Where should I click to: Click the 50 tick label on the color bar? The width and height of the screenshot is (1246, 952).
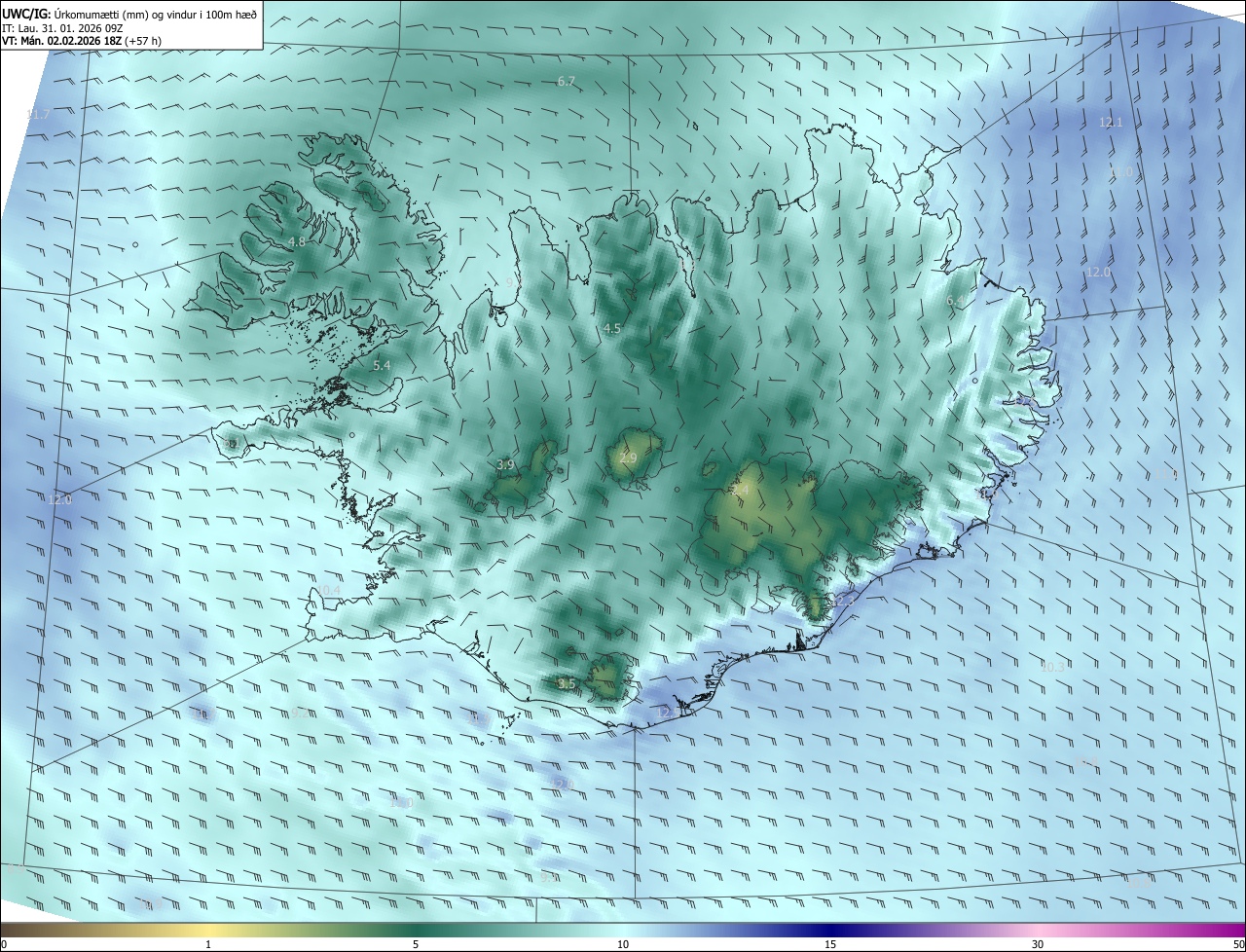point(1238,945)
